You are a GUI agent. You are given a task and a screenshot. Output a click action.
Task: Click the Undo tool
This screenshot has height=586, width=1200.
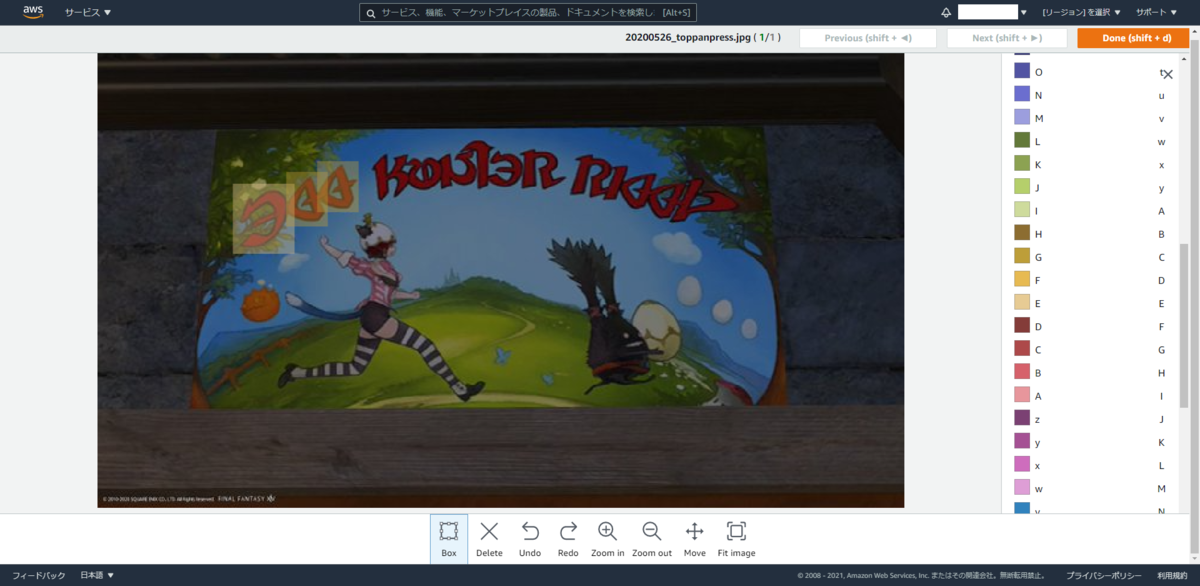pyautogui.click(x=530, y=539)
